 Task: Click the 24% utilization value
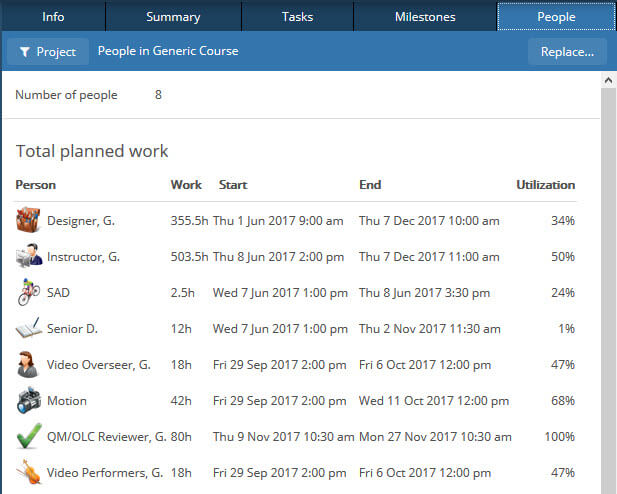563,292
